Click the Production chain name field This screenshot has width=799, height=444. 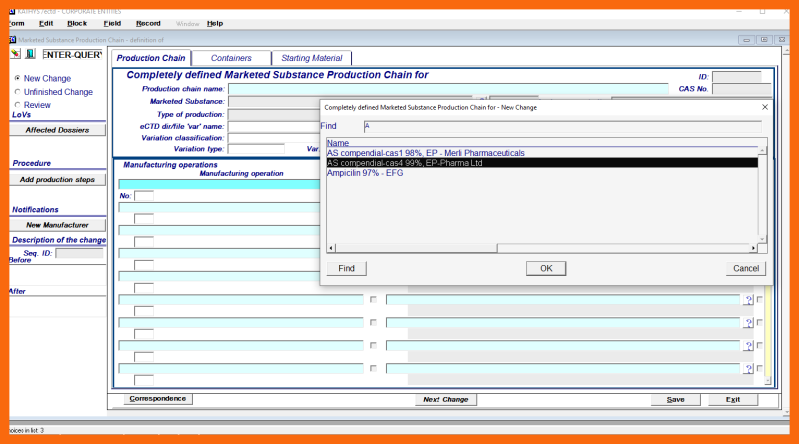(448, 89)
